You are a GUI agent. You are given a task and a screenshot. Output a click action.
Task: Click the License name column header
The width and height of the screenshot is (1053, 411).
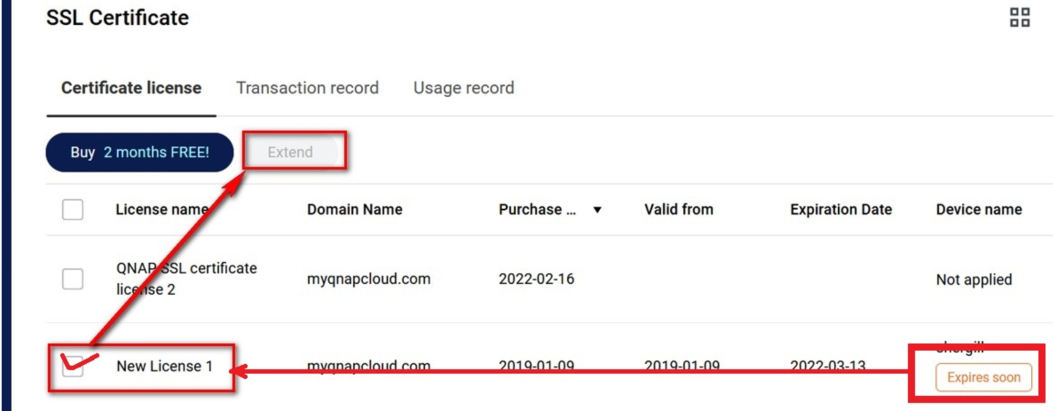tap(162, 210)
